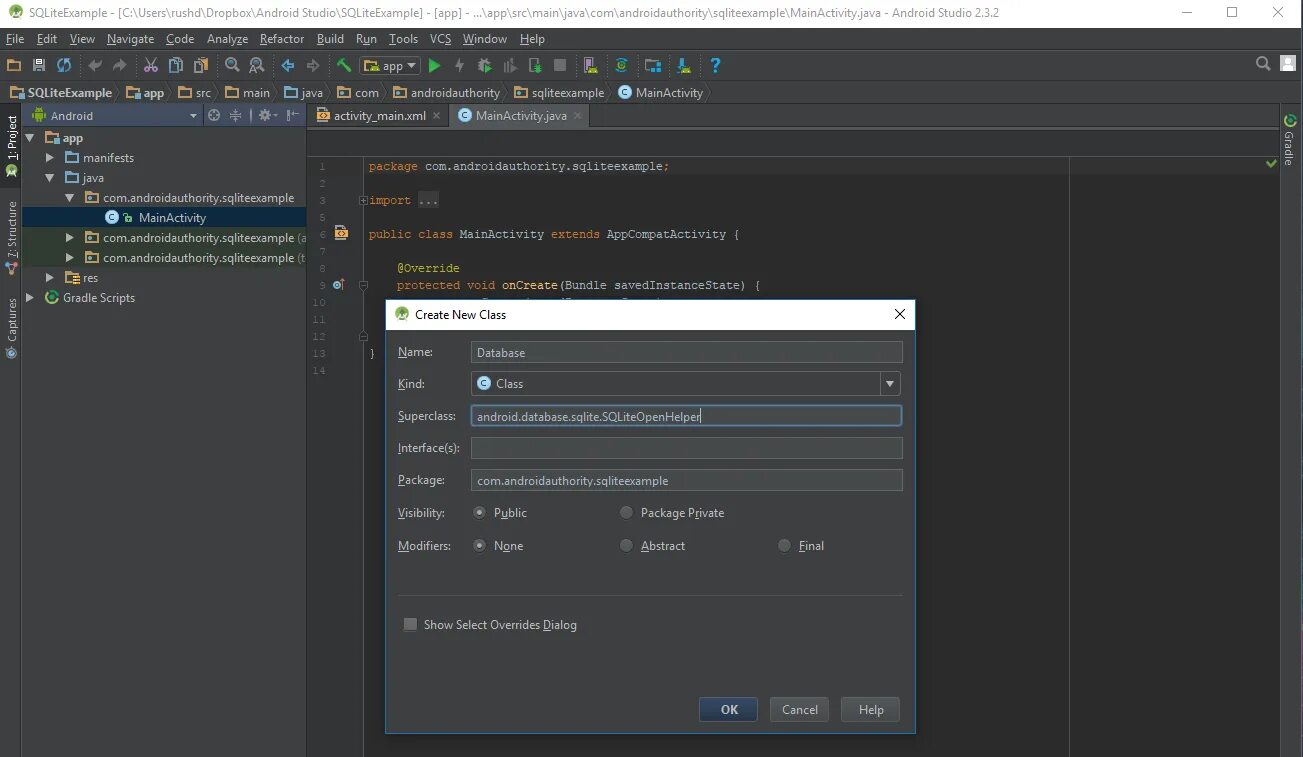Click the Cancel button in dialog

point(800,710)
